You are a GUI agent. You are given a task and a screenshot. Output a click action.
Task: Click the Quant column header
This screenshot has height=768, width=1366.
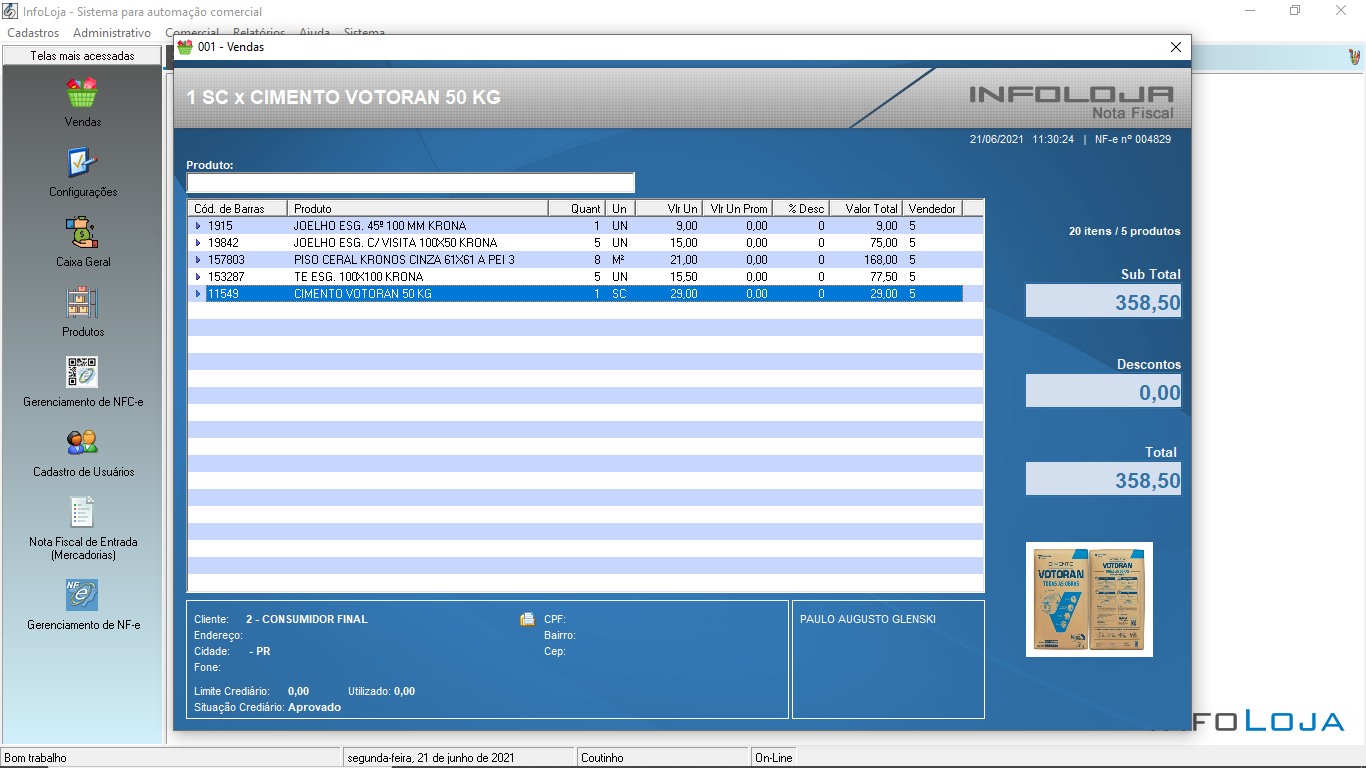coord(577,208)
